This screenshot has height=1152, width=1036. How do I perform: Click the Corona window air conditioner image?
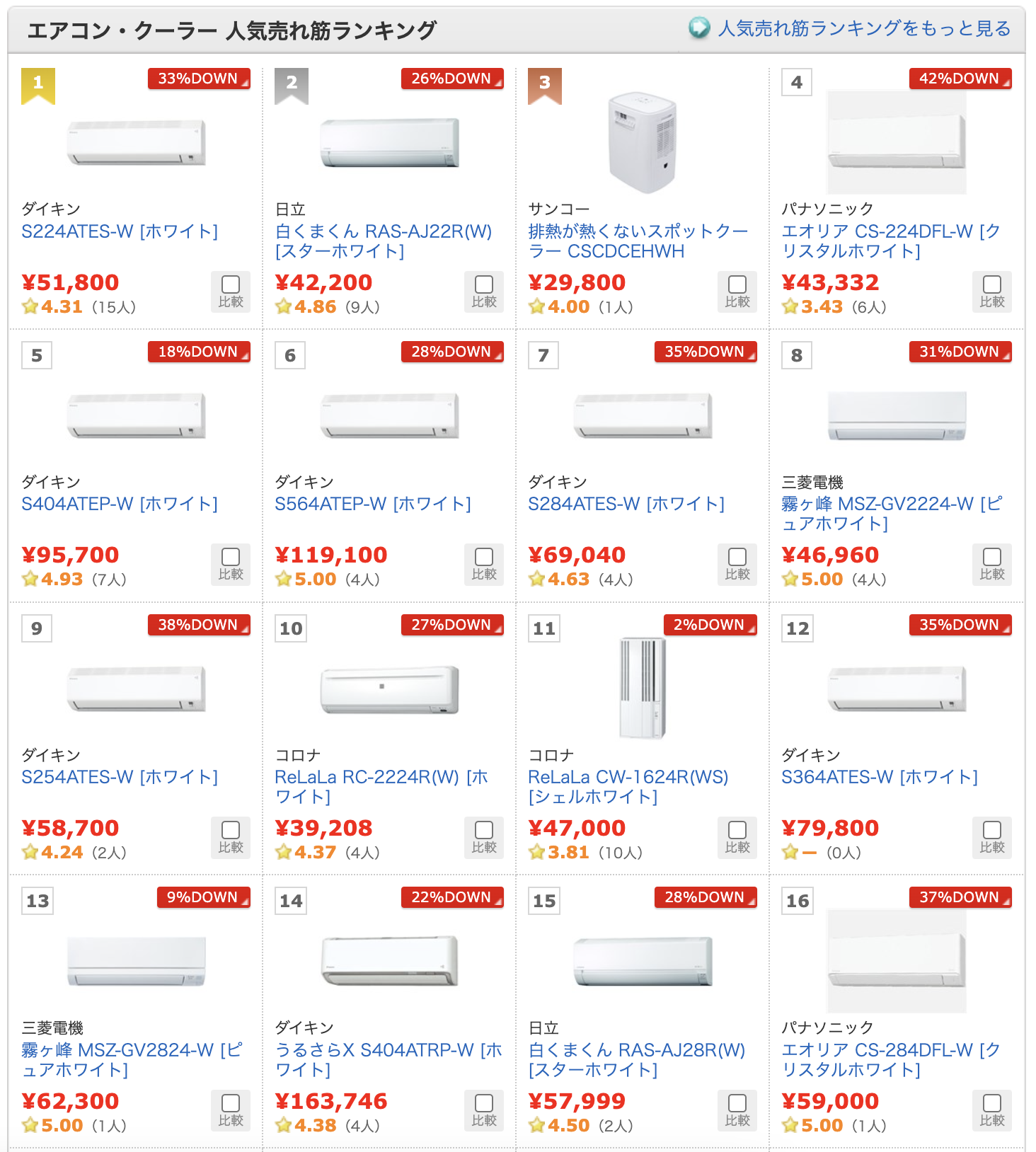(643, 688)
